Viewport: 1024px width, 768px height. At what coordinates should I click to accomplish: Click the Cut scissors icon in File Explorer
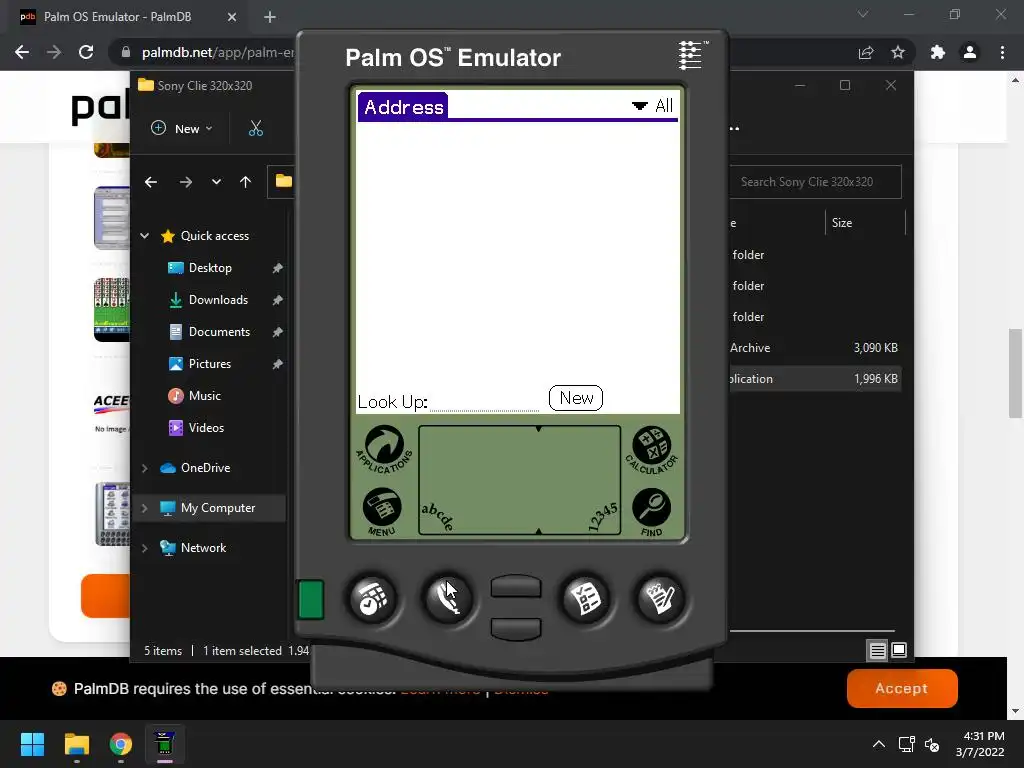click(x=256, y=129)
